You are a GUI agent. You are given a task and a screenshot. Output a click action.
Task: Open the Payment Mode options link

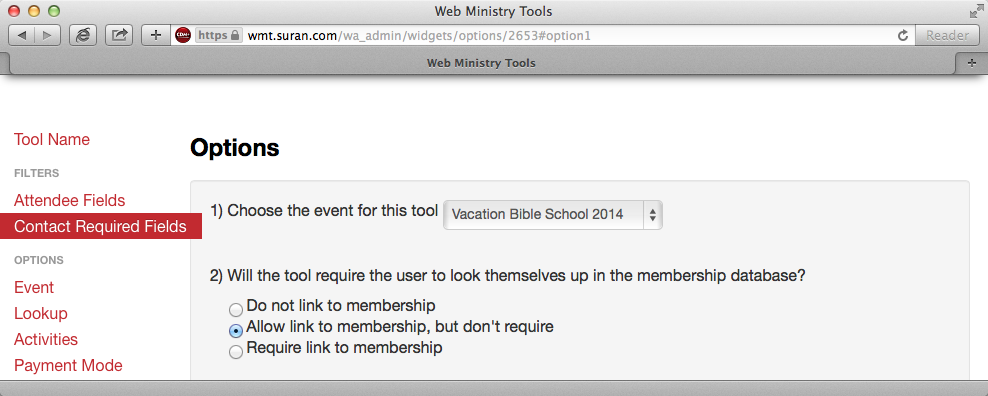(68, 366)
